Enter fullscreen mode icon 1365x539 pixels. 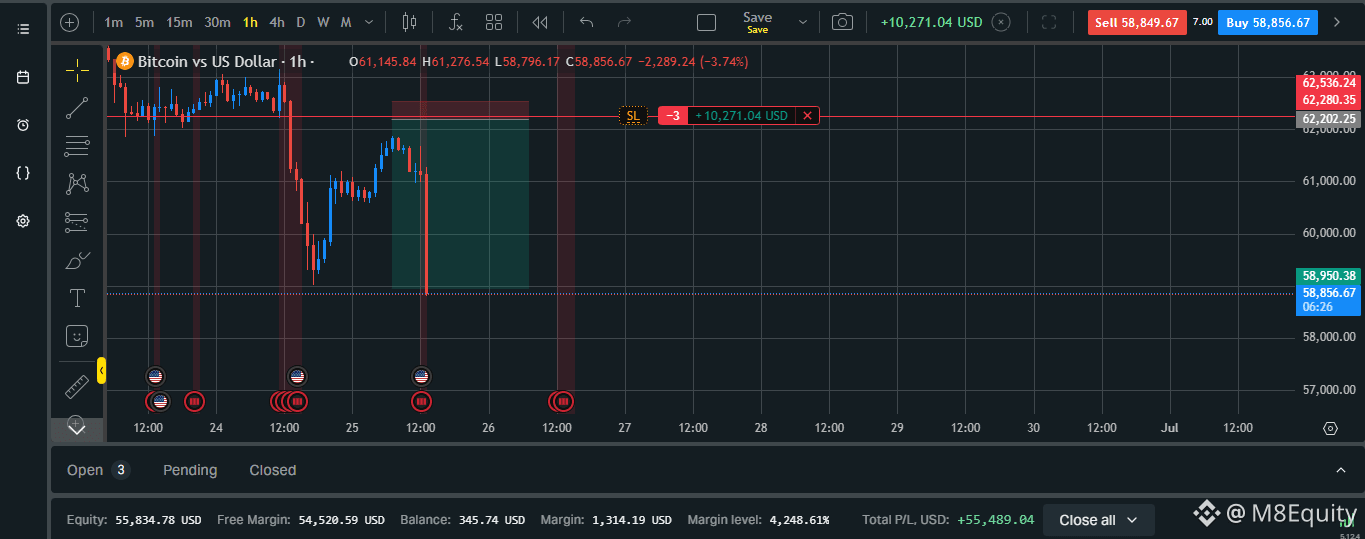pyautogui.click(x=1049, y=22)
